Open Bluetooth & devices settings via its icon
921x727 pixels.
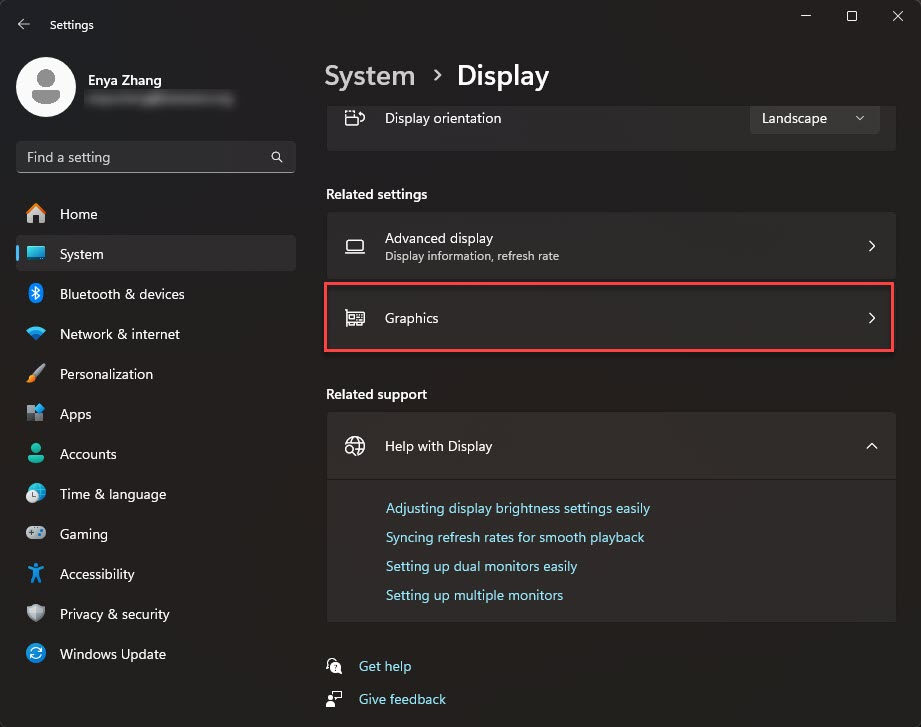pos(34,294)
